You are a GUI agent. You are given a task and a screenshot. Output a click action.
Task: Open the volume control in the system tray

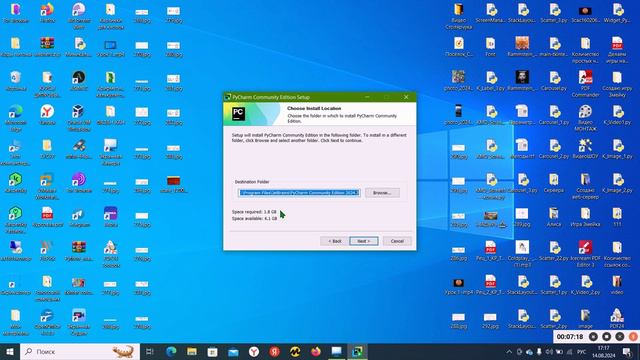tap(549, 352)
